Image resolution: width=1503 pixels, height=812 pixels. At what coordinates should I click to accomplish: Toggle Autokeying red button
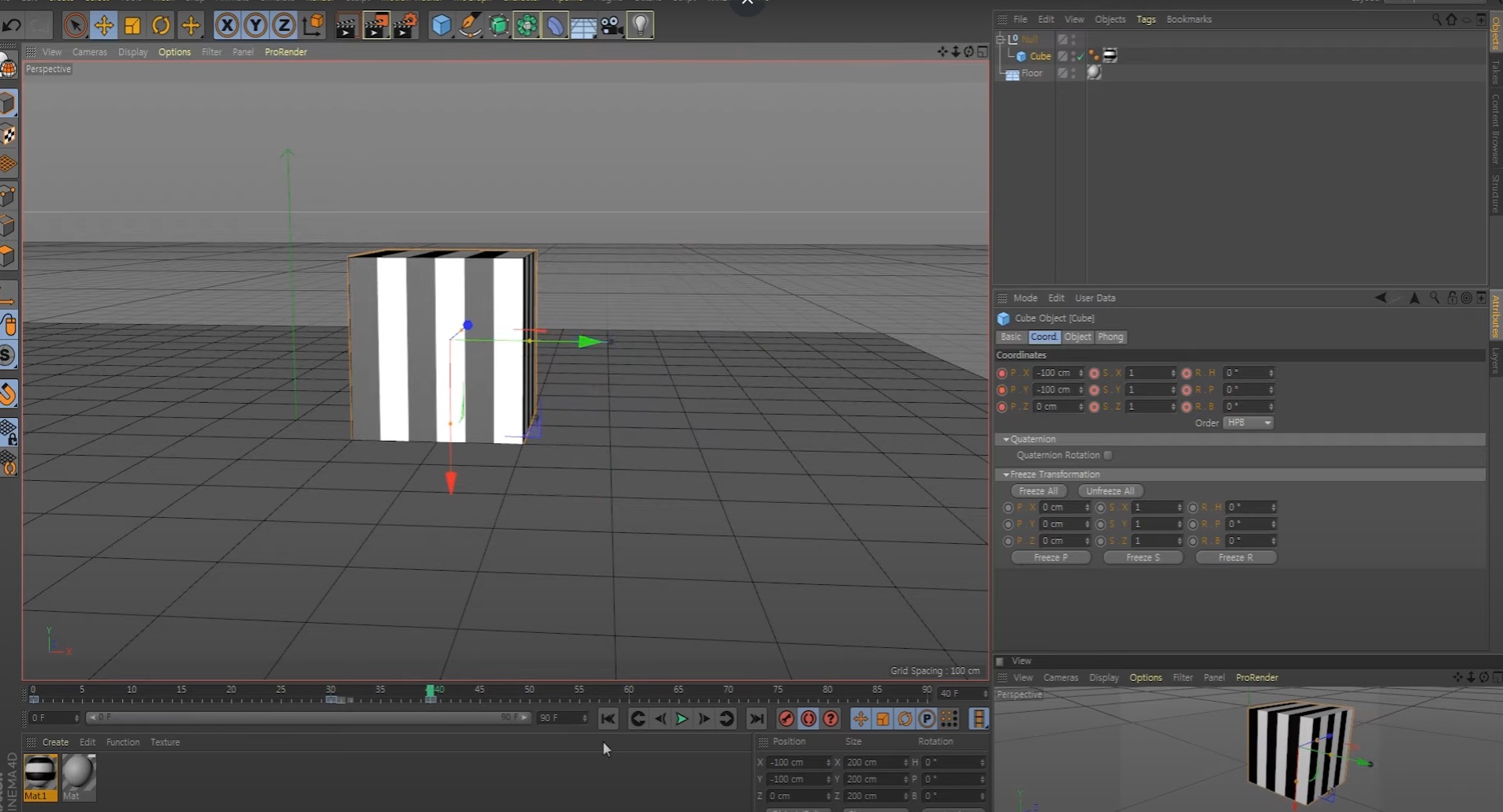tap(808, 719)
